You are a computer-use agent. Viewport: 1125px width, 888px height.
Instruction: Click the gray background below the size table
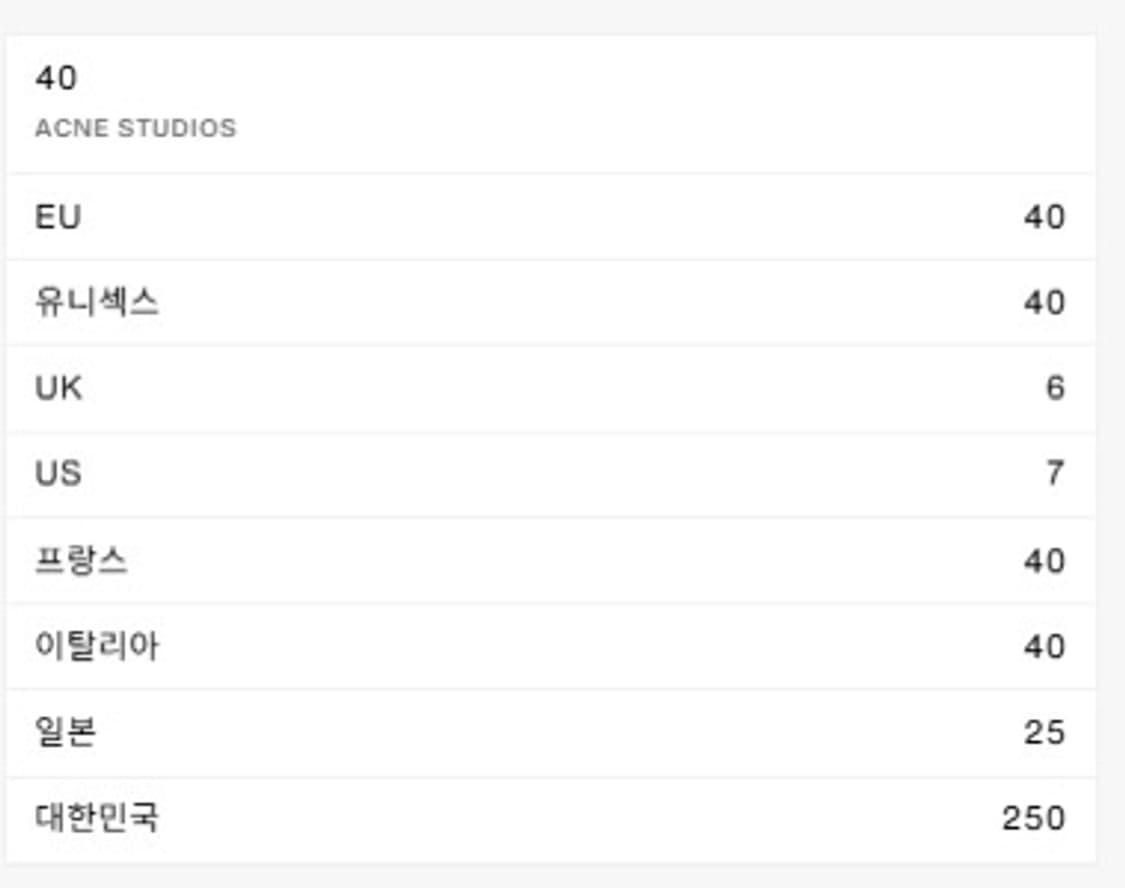tap(560, 876)
